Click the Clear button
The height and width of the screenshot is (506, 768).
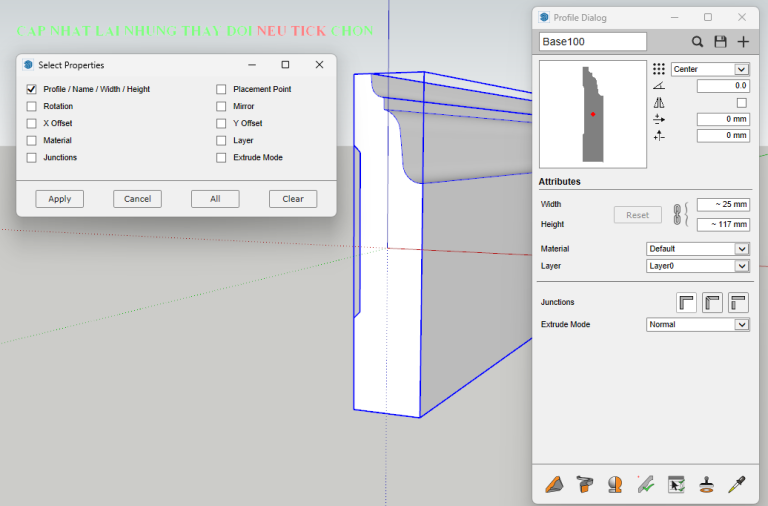point(293,199)
